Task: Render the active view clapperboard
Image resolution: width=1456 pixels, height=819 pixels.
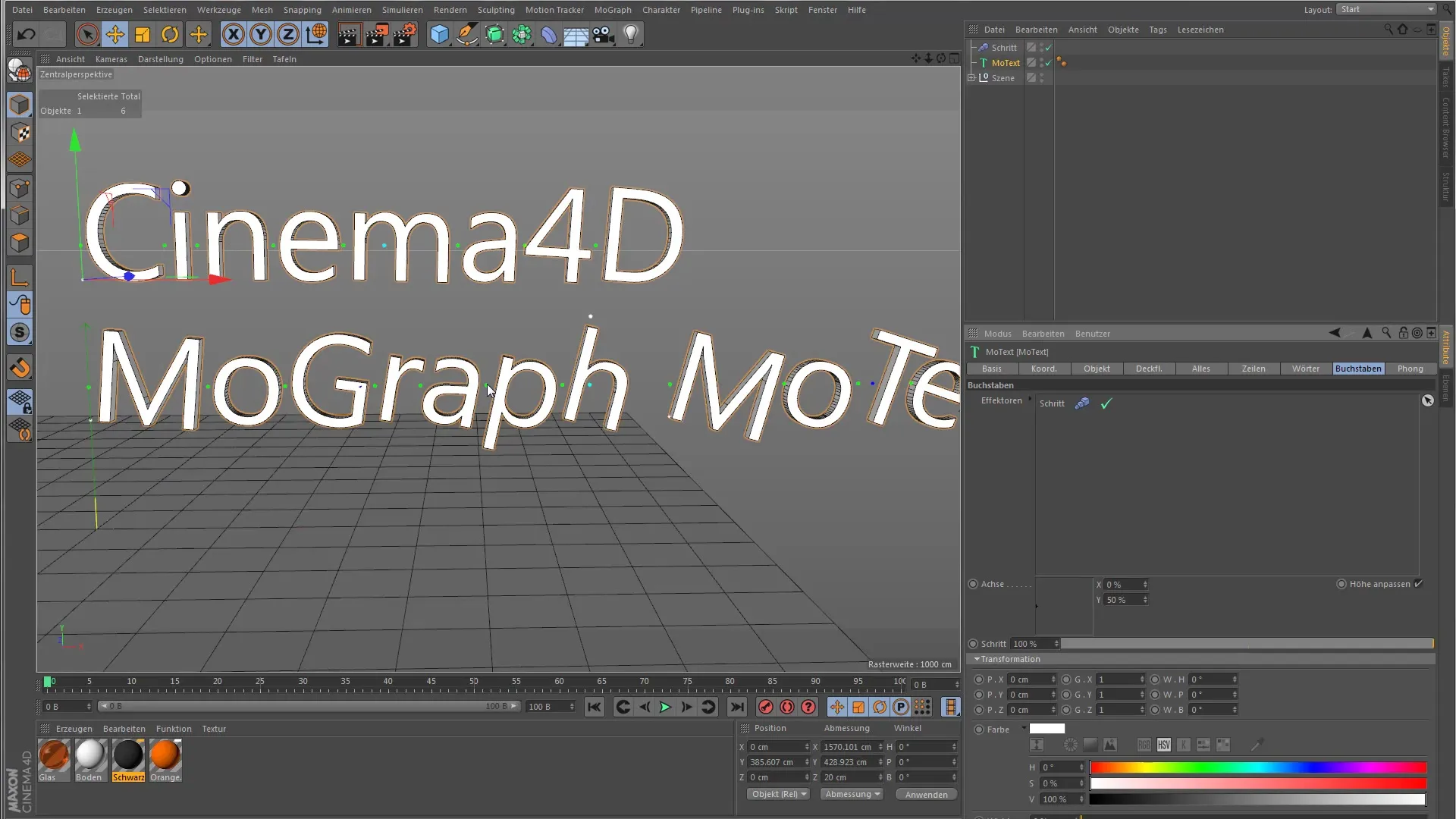Action: point(349,34)
